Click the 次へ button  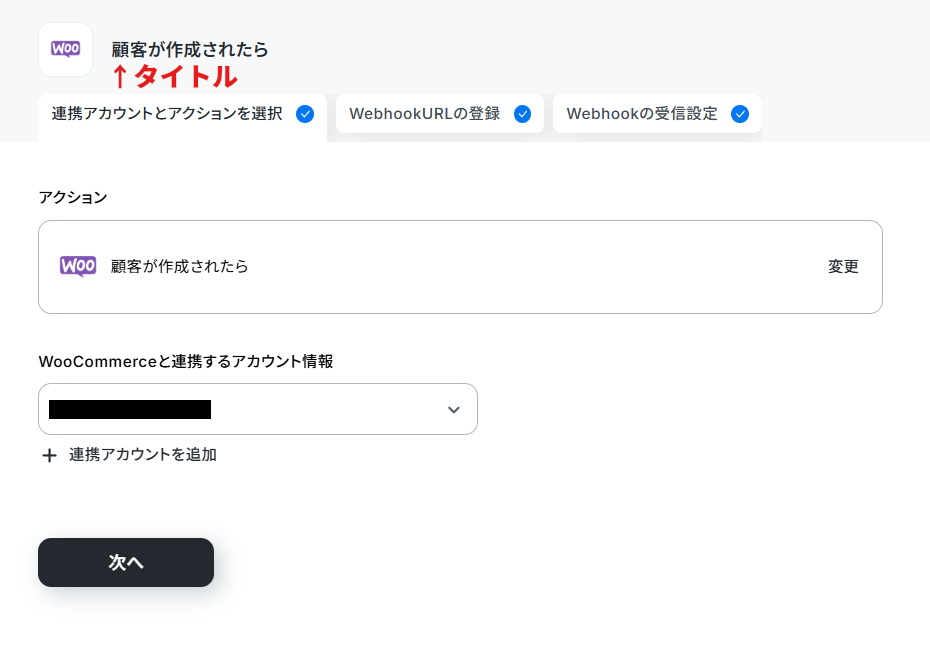point(126,563)
